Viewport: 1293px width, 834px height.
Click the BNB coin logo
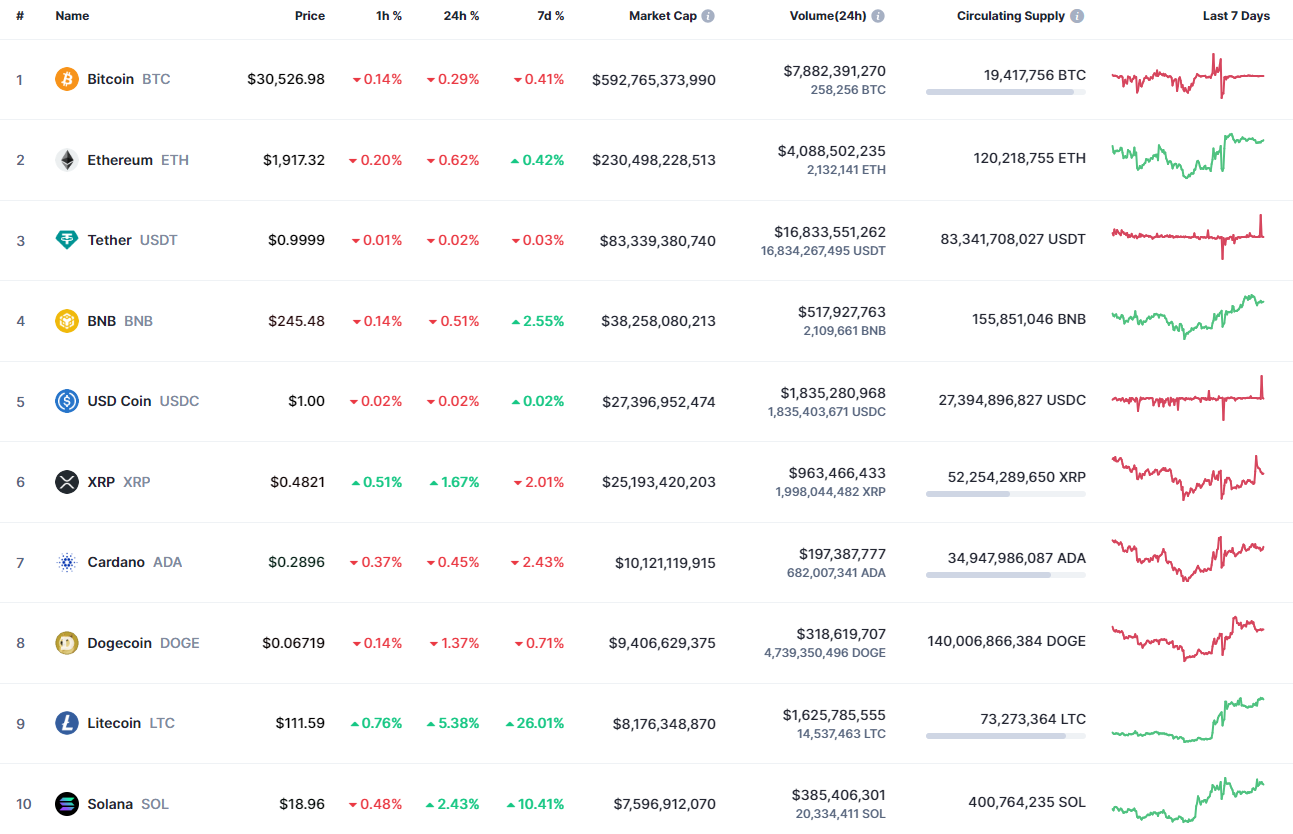pyautogui.click(x=66, y=321)
